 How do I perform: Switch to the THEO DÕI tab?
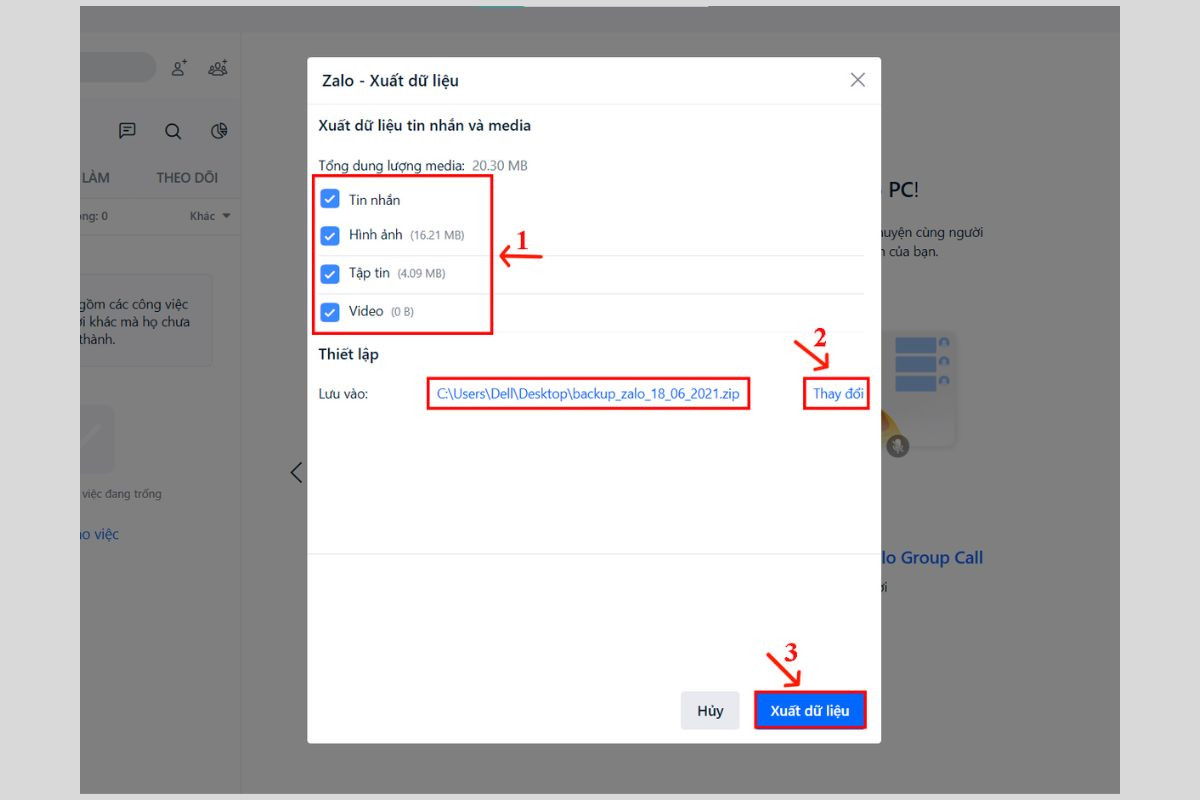pyautogui.click(x=187, y=178)
